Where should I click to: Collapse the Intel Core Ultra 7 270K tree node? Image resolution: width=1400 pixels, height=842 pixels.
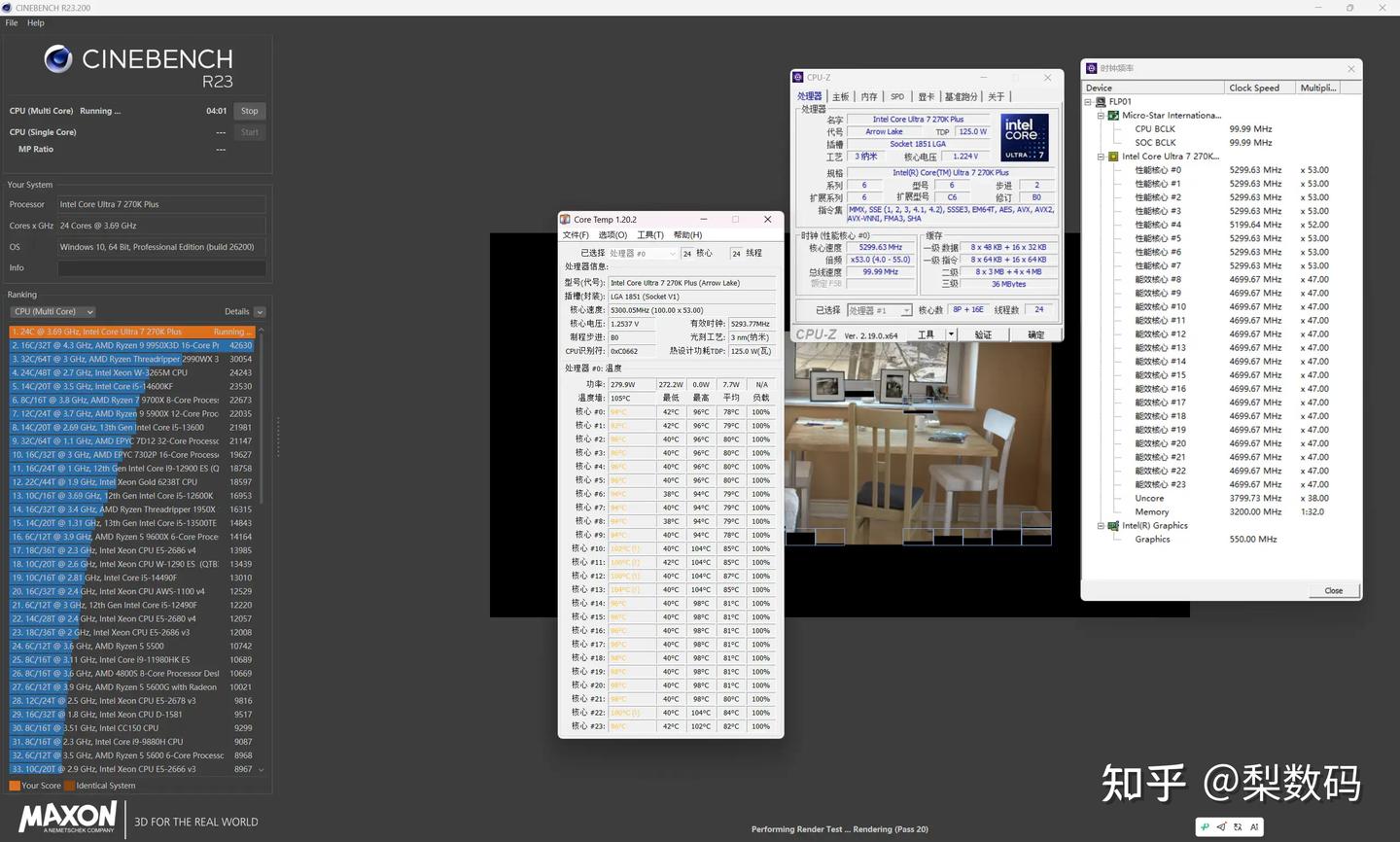click(1102, 156)
